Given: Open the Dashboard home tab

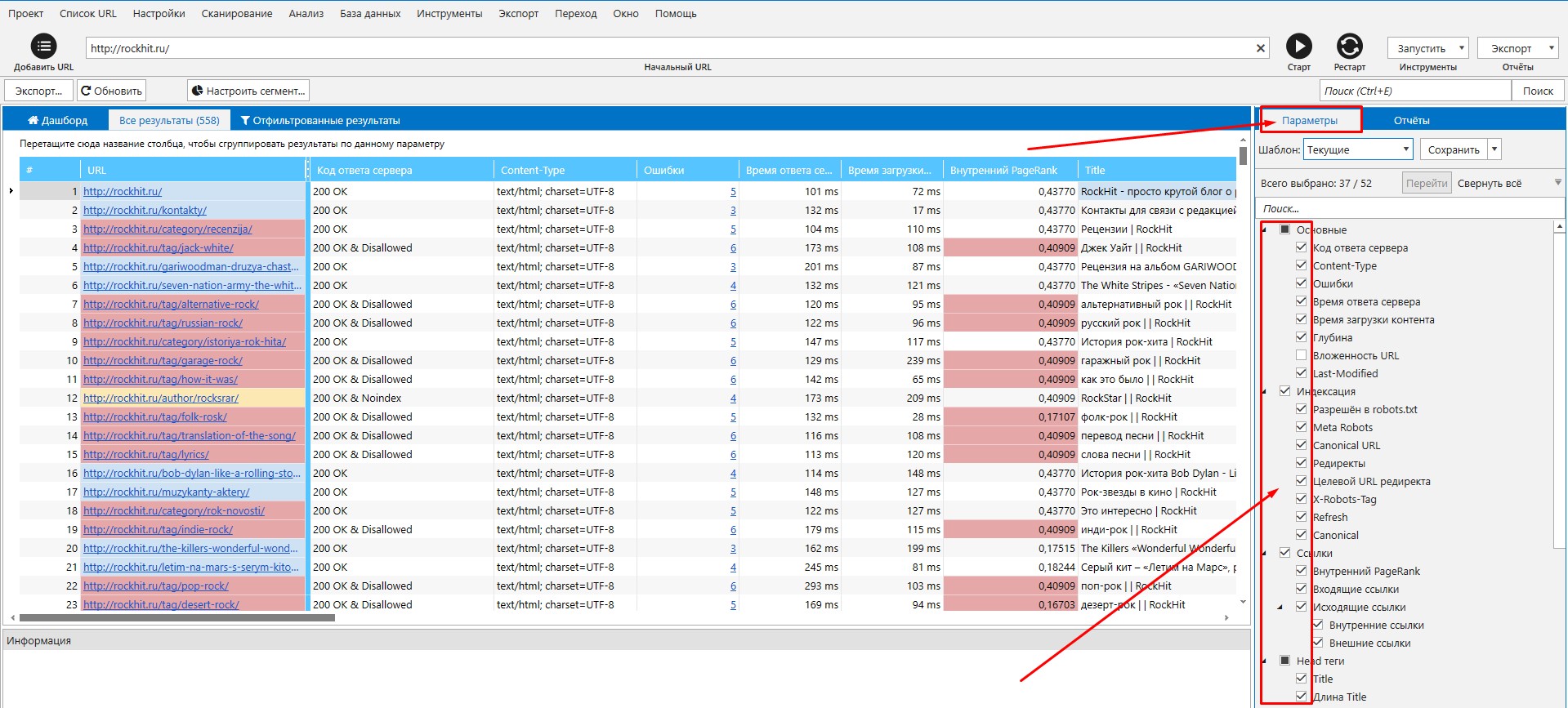Looking at the screenshot, I should coord(57,120).
